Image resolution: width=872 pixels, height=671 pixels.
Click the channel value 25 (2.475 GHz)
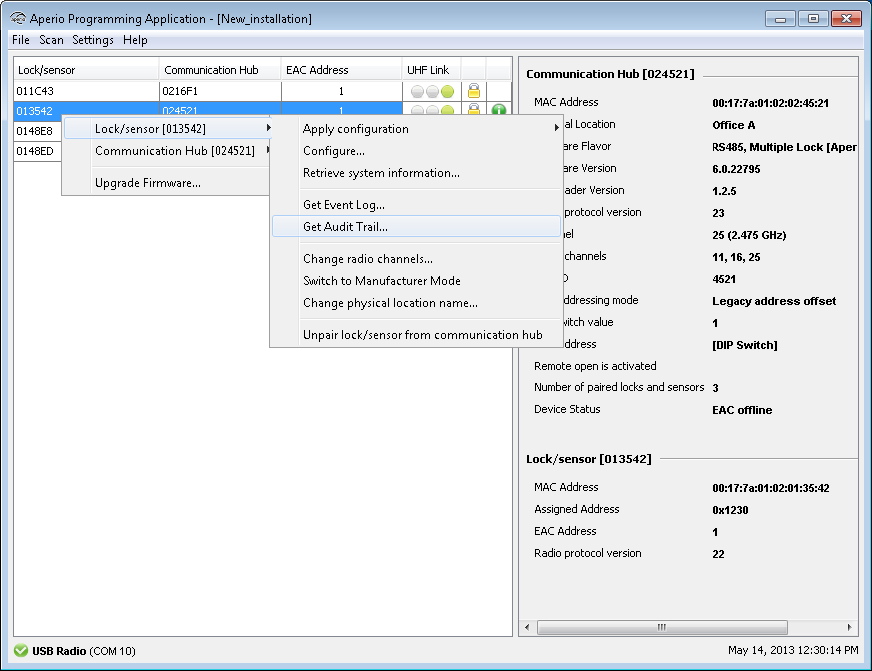(749, 235)
